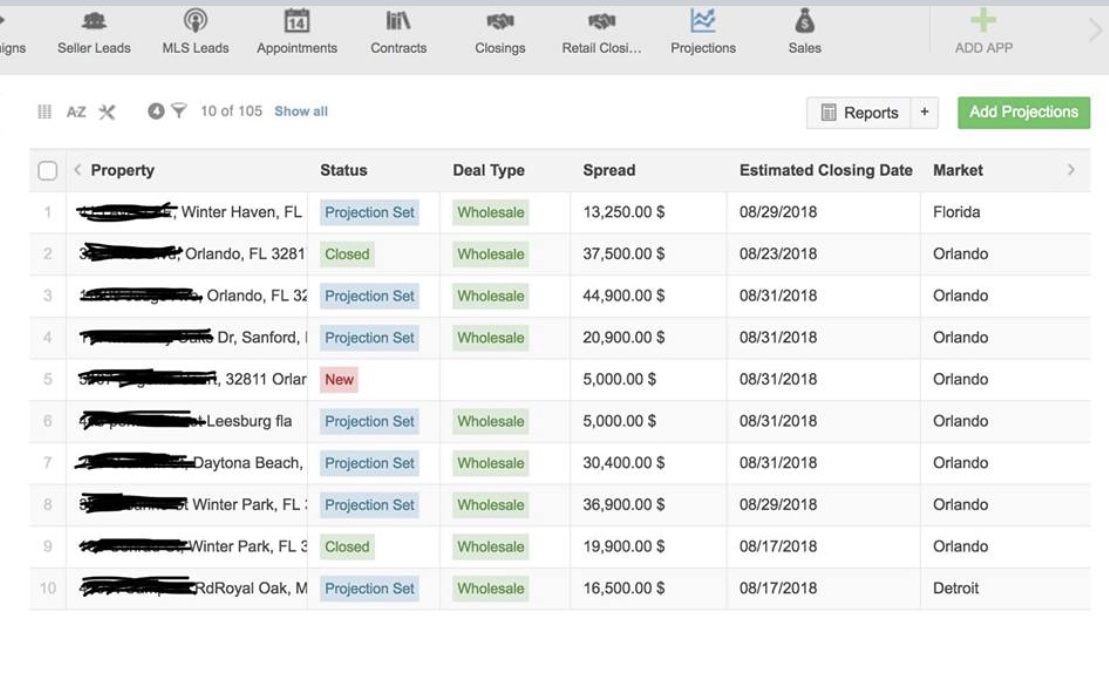Toggle the select-all checkbox in header
Viewport: 1109px width, 687px height.
[47, 171]
